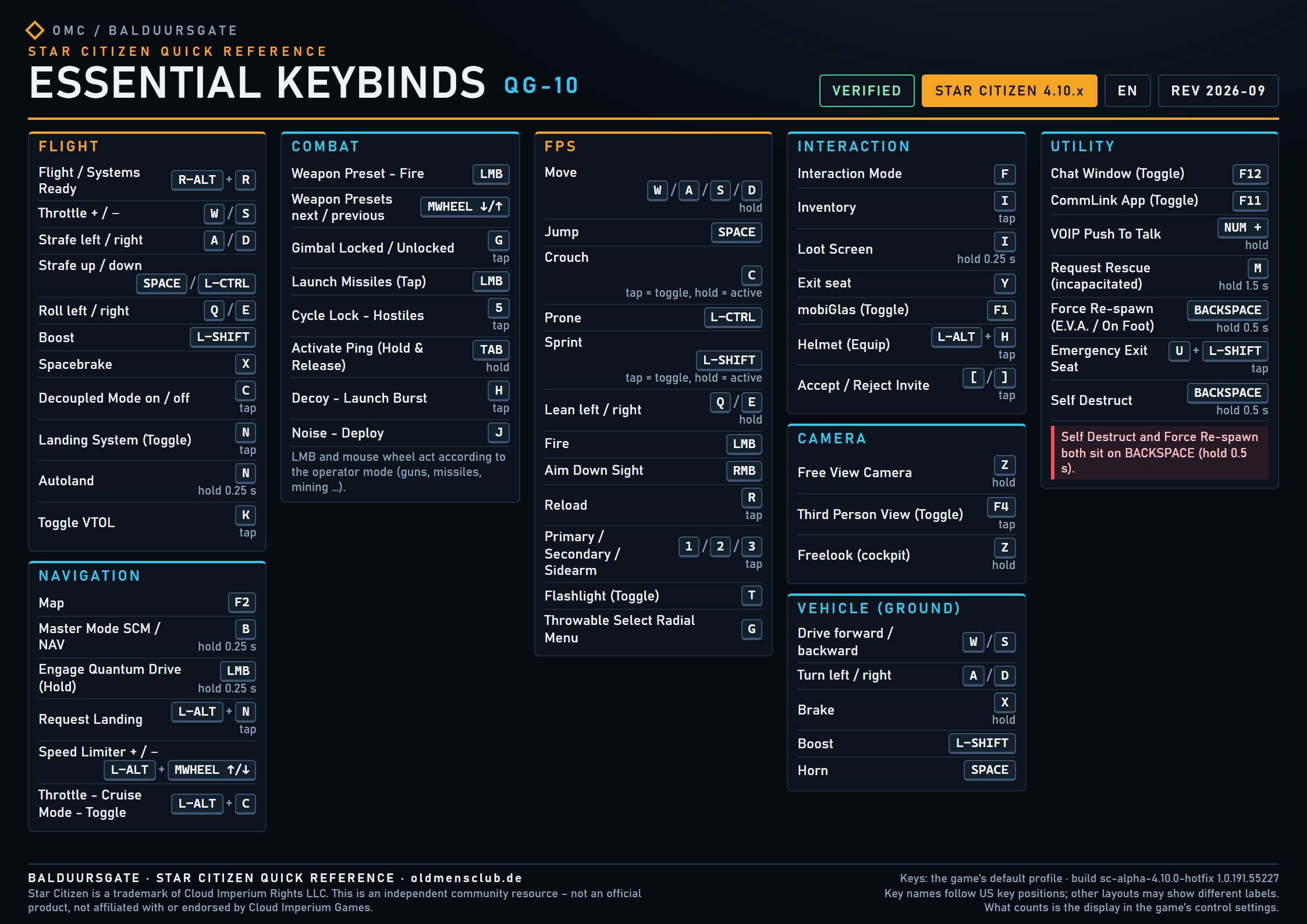Screen dimensions: 1307x924
Task: Click the 'Engage Quantum Drive (Hold)' label
Action: tap(110, 678)
